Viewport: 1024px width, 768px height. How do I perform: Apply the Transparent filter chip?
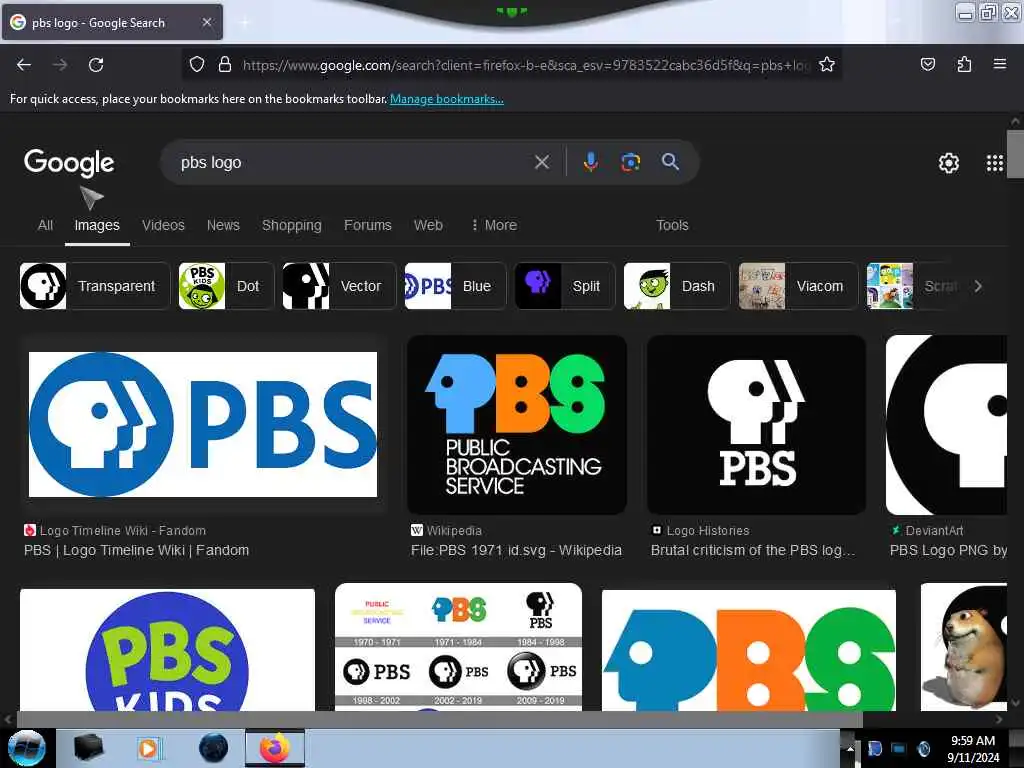[x=95, y=286]
